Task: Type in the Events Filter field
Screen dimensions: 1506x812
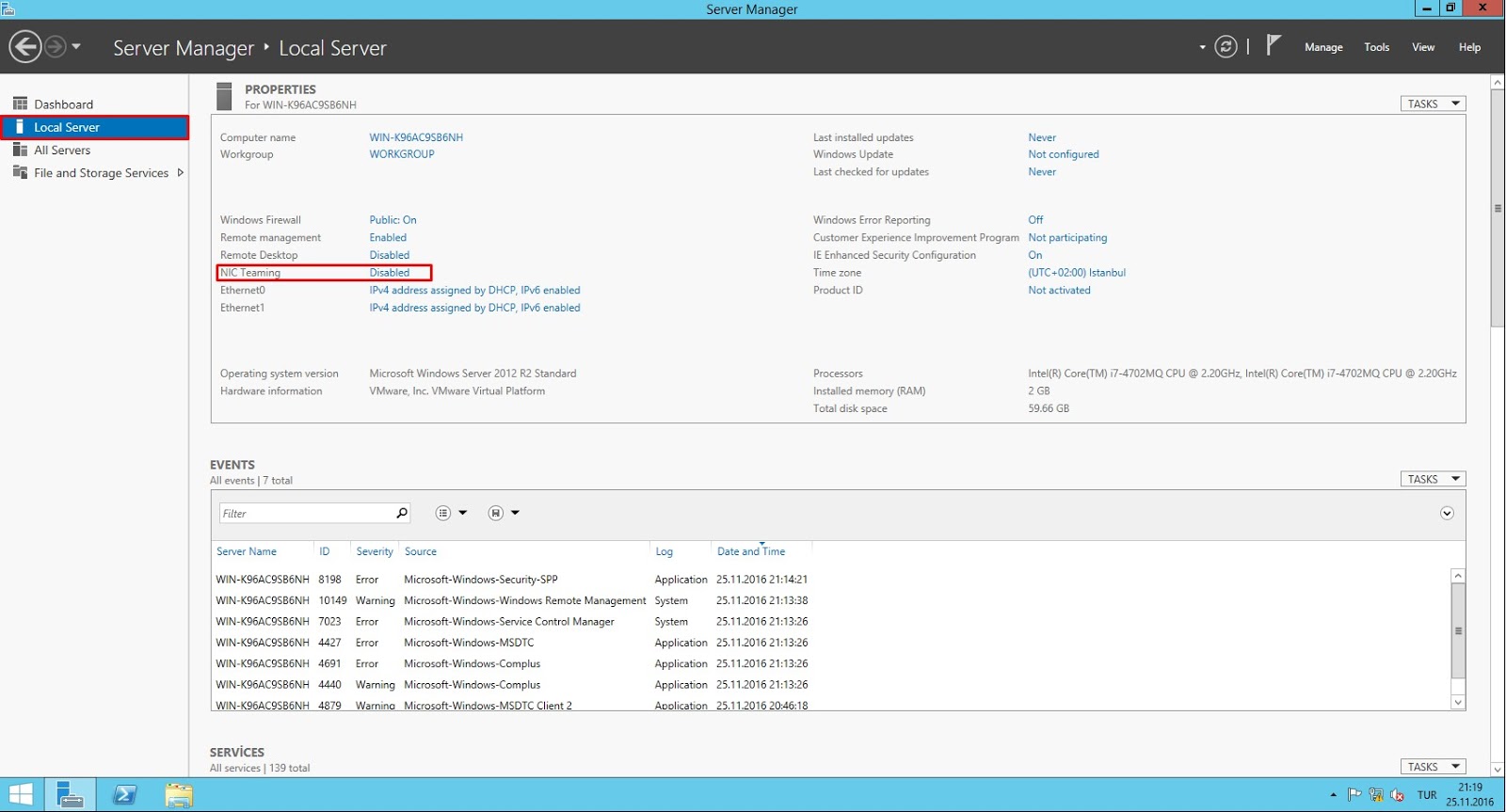Action: tap(307, 514)
